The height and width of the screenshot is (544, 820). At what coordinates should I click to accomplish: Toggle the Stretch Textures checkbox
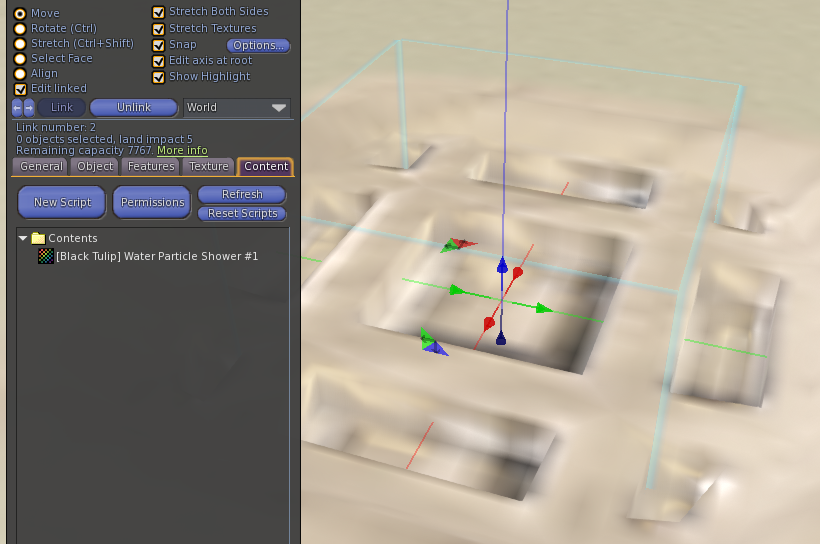coord(158,29)
